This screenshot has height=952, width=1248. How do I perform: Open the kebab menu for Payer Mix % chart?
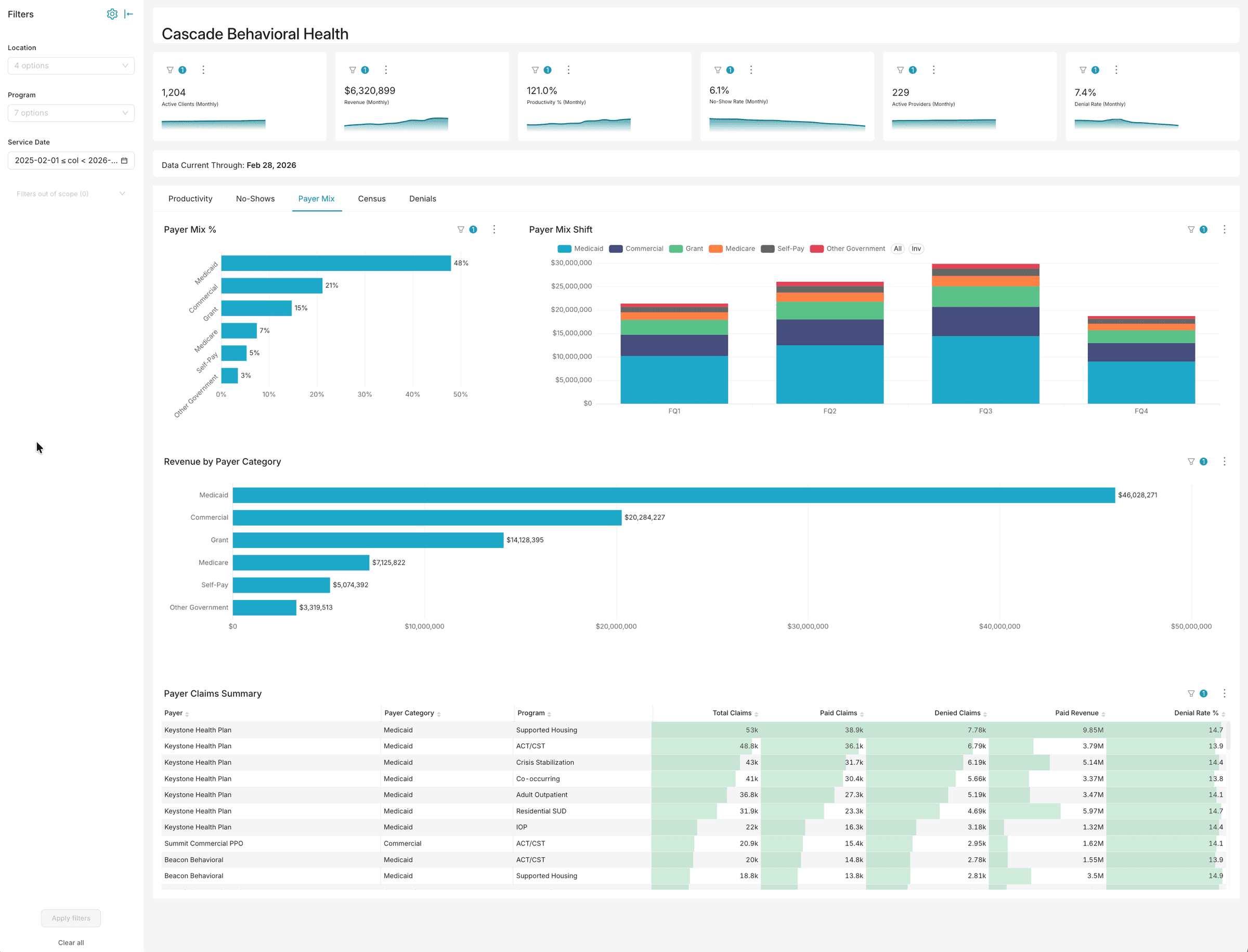coord(494,229)
